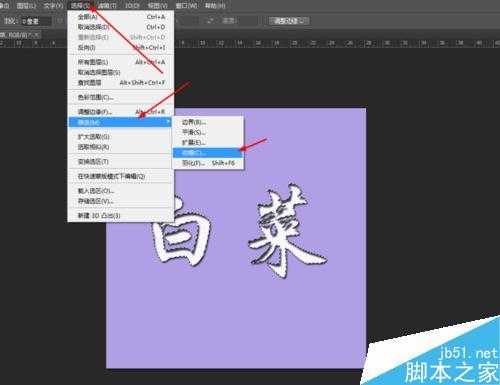Image resolution: width=500 pixels, height=385 pixels.
Task: Close the open 选择(S) menu via its title
Action: pyautogui.click(x=80, y=6)
